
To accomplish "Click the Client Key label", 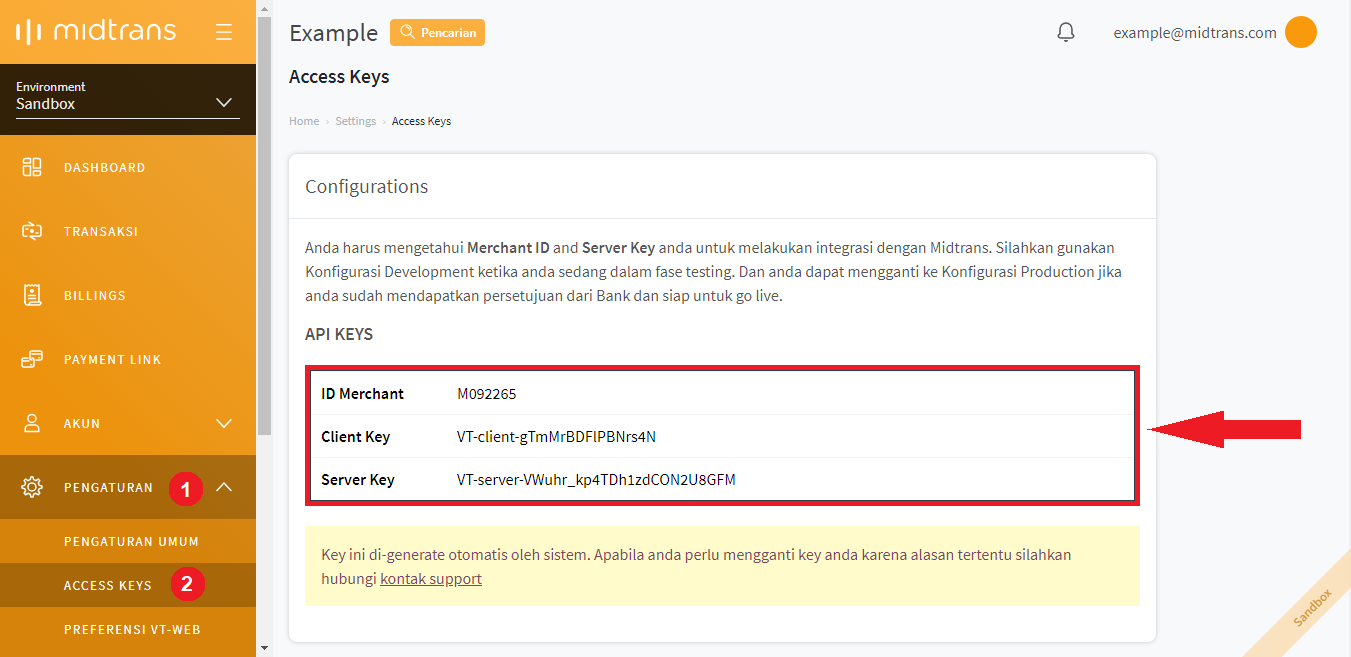I will tap(355, 437).
